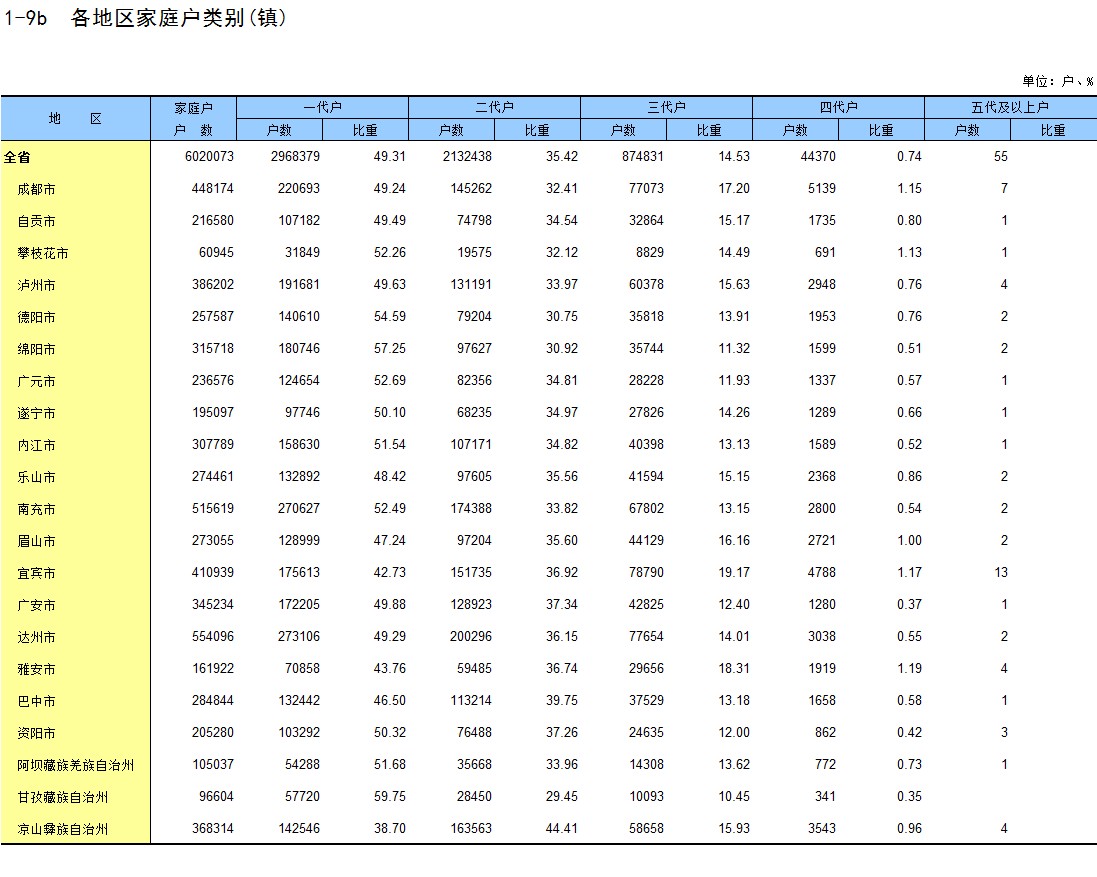Viewport: 1097px width, 877px height.
Task: Click the value 1.19 for 雅安市
Action: tap(910, 669)
